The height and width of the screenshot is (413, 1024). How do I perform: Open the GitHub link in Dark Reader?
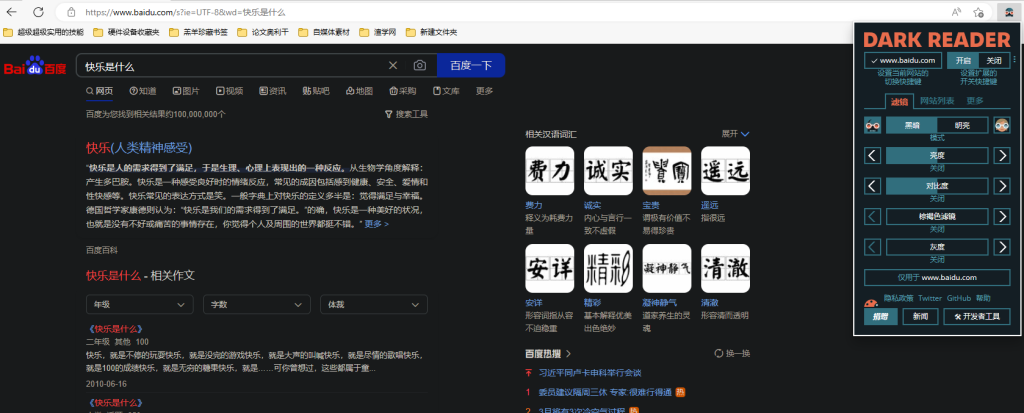click(x=959, y=298)
